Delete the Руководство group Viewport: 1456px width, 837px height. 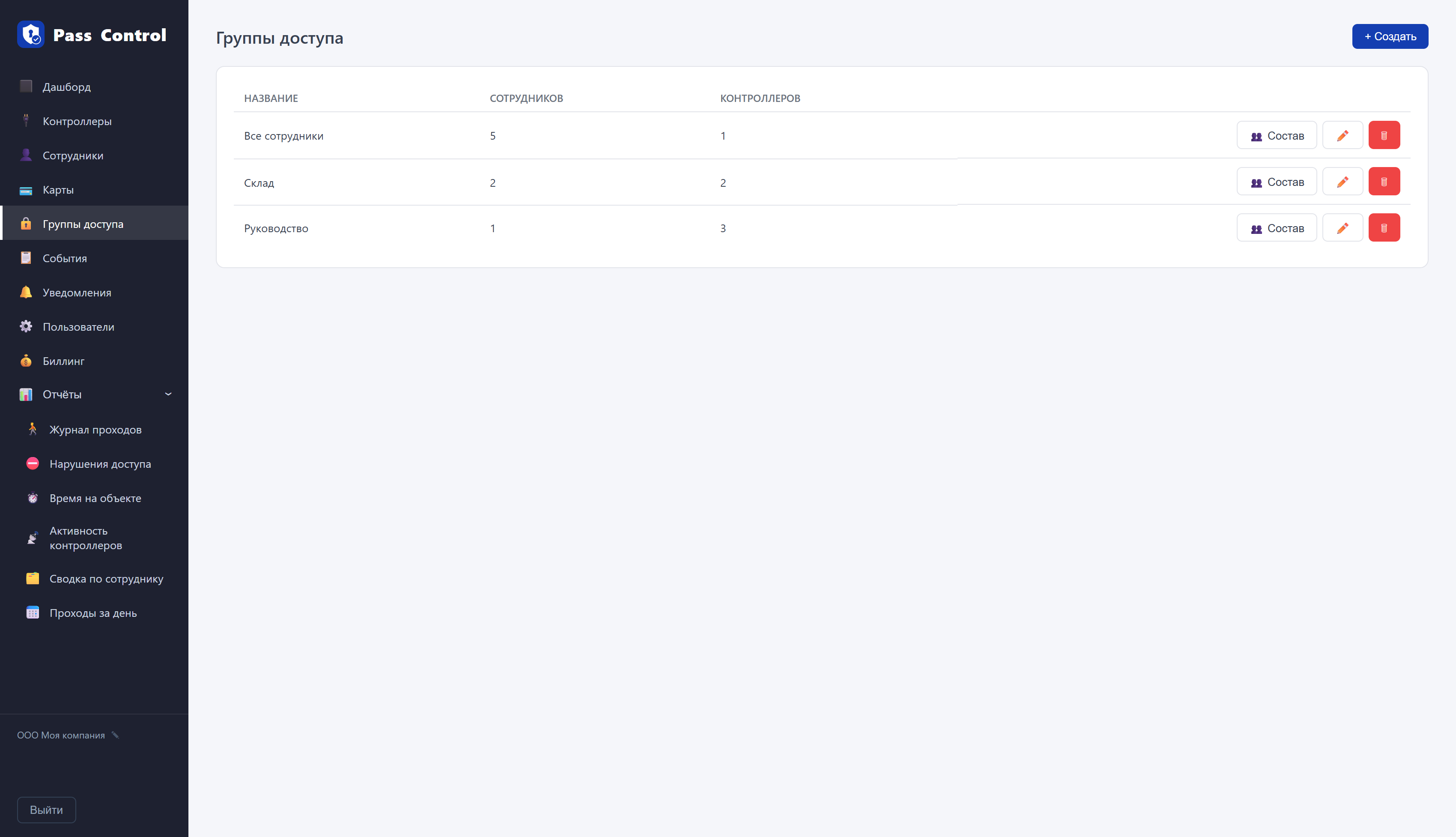click(1384, 228)
